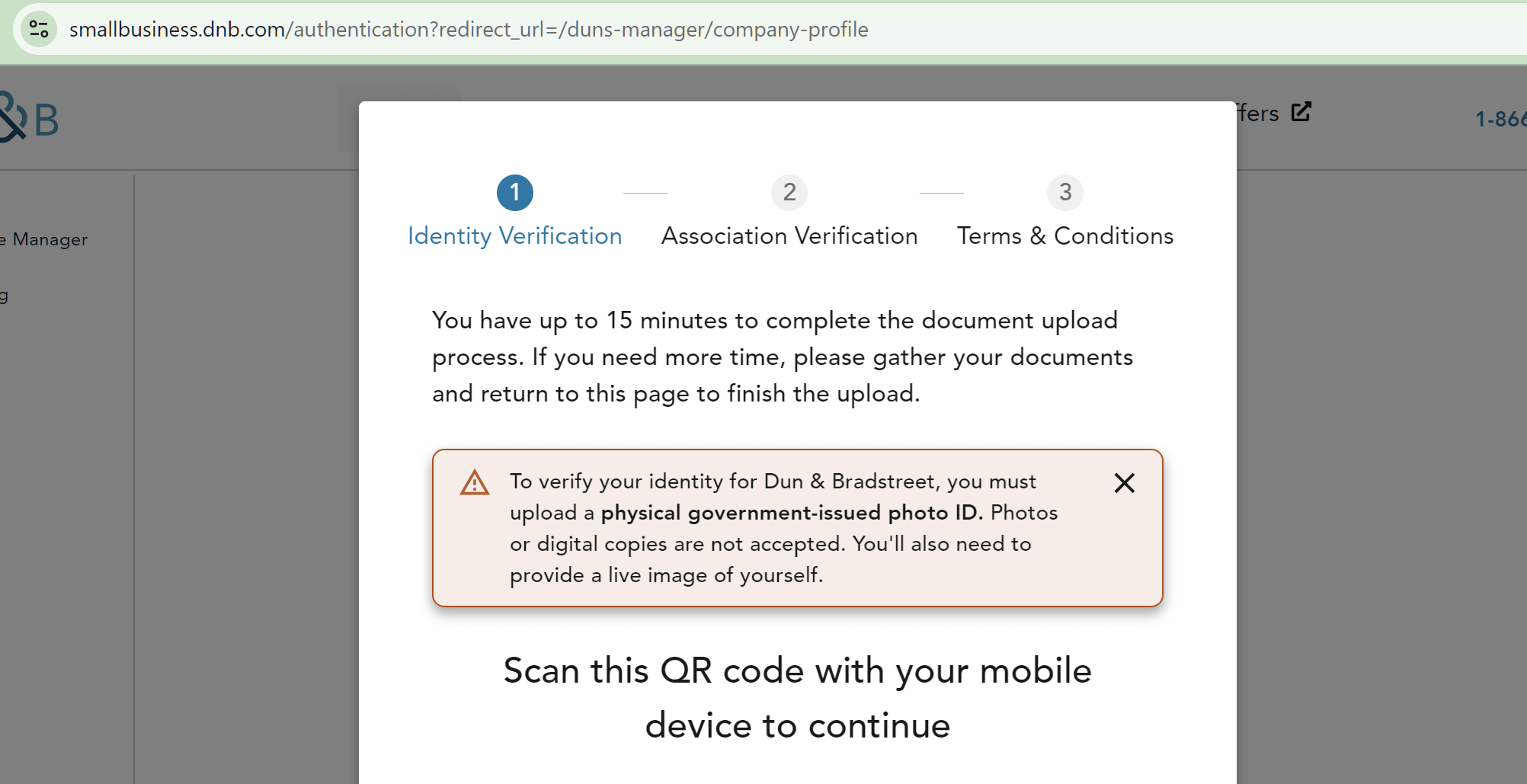The height and width of the screenshot is (784, 1527).
Task: Click the site information icon in address bar
Action: click(x=39, y=30)
